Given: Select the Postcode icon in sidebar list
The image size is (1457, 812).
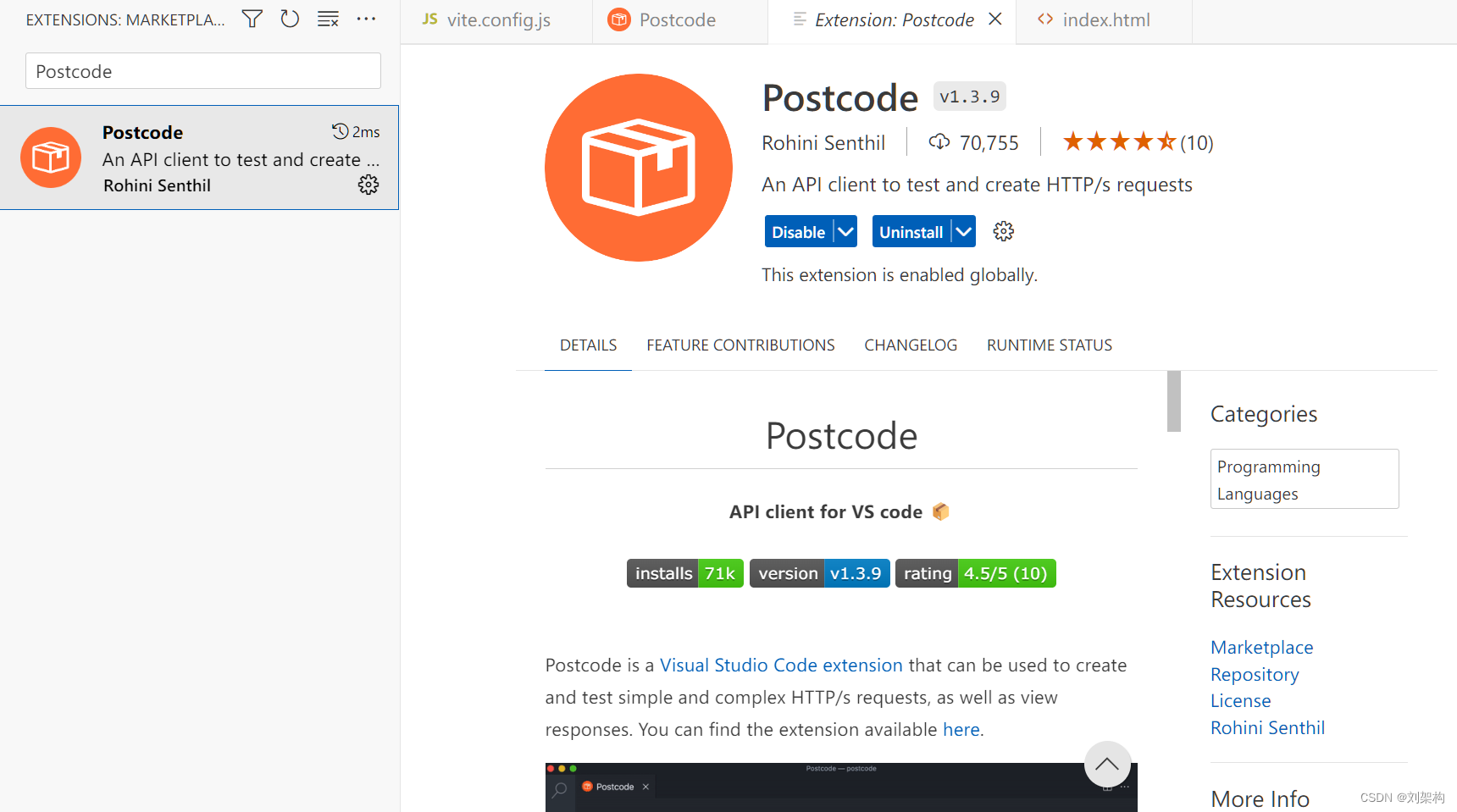Looking at the screenshot, I should coord(51,157).
